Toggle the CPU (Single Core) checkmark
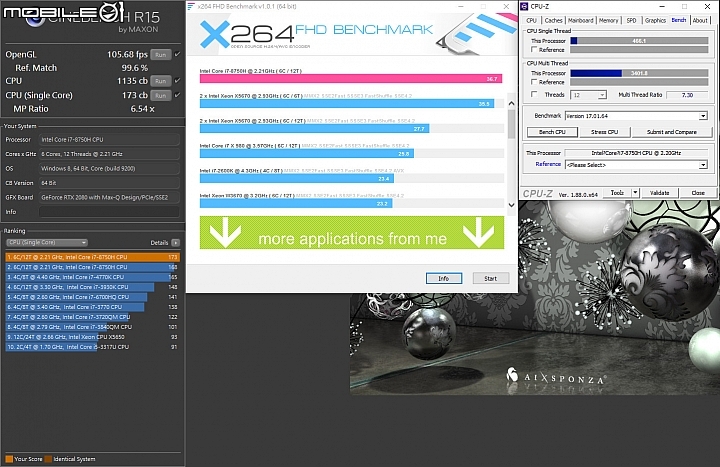The image size is (720, 467). pyautogui.click(x=177, y=95)
